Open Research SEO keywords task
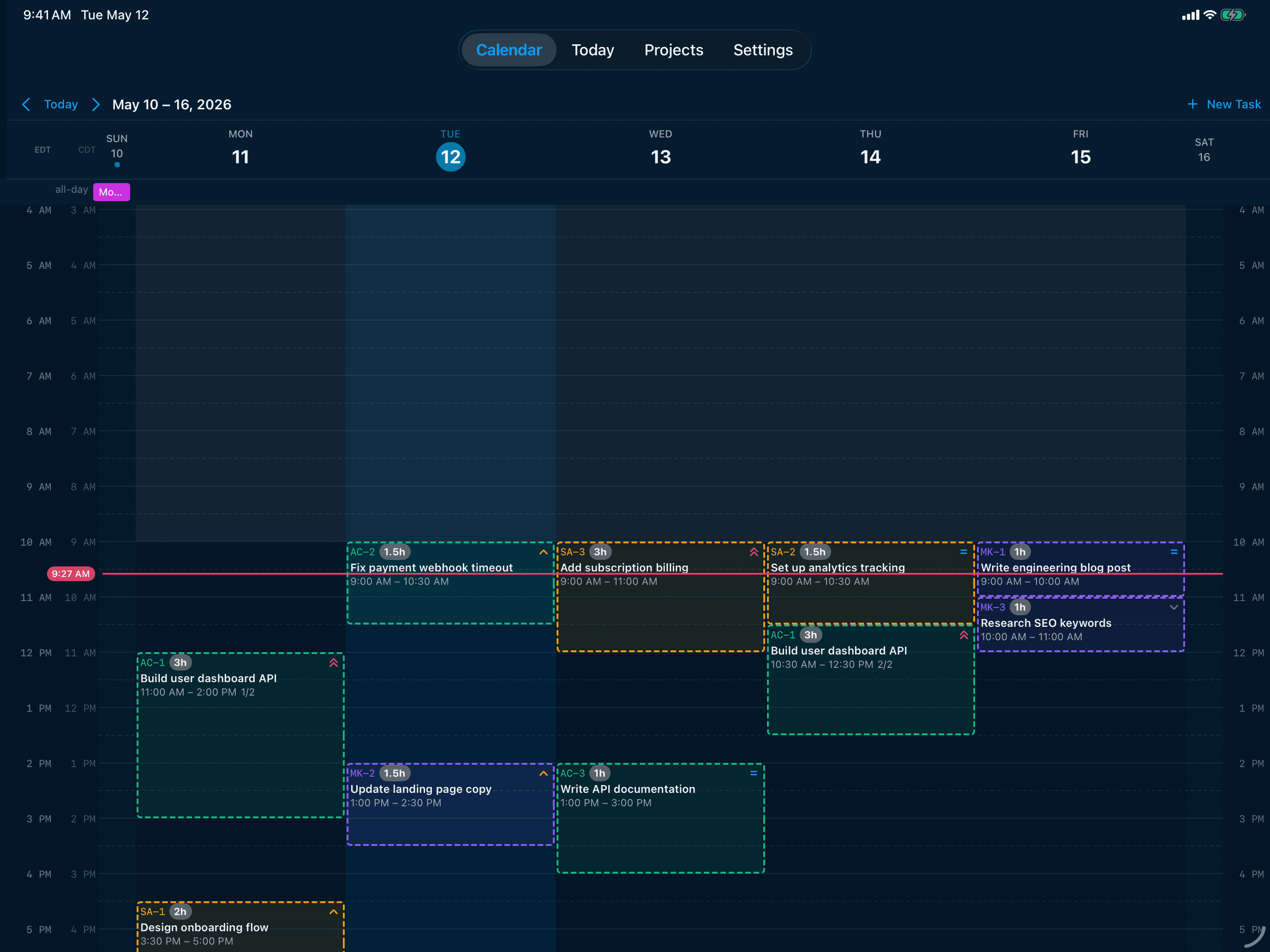Image resolution: width=1270 pixels, height=952 pixels. (x=1080, y=625)
